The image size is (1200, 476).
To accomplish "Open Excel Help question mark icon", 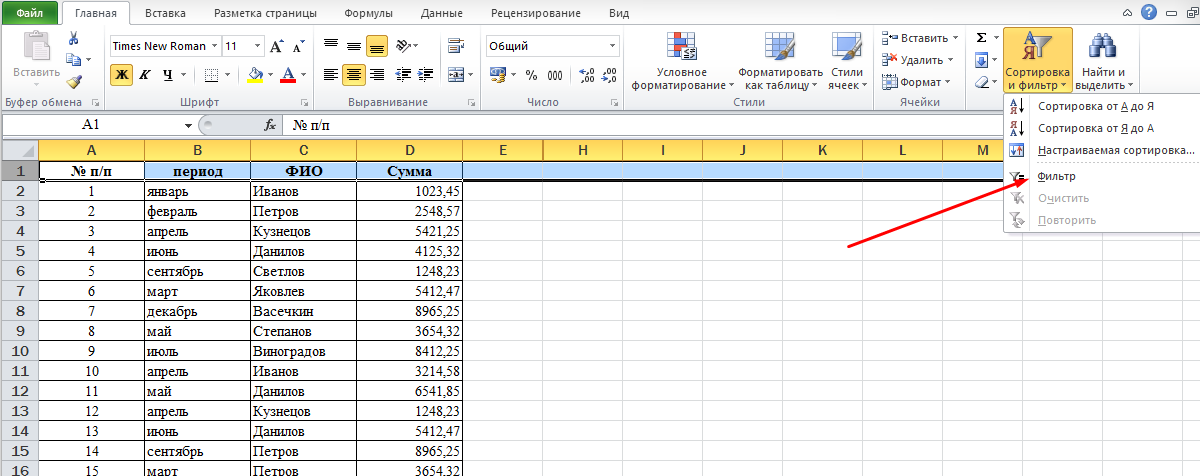I will coord(1148,12).
